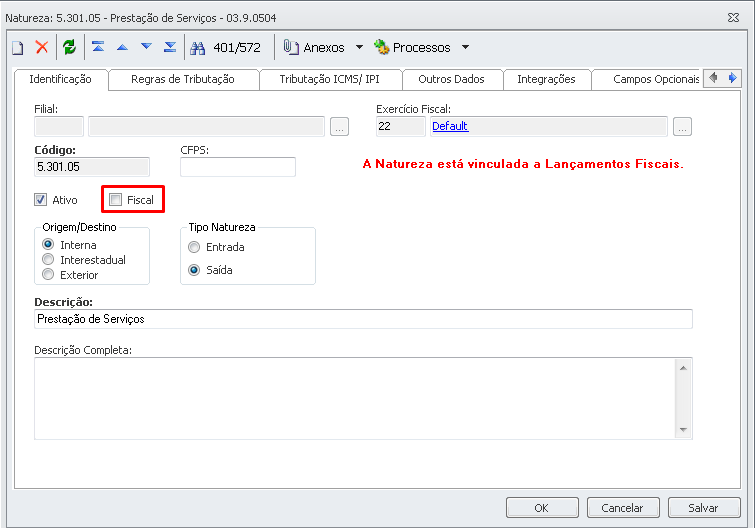Refresh the record with green arrows icon

[x=69, y=47]
